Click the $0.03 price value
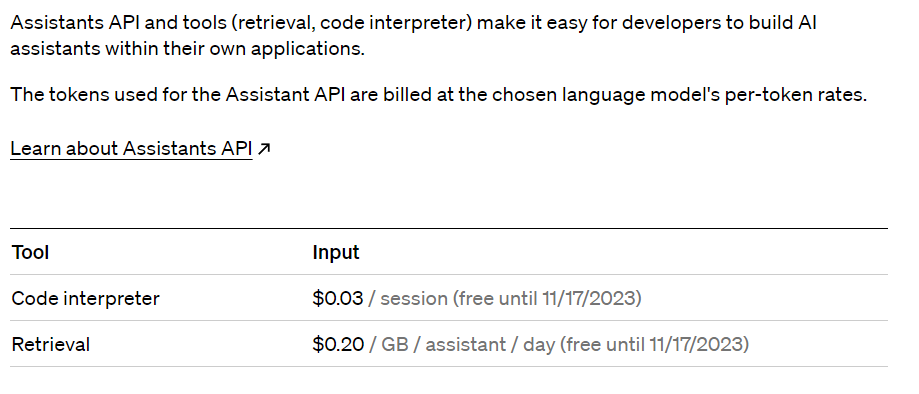The height and width of the screenshot is (394, 919). click(338, 298)
